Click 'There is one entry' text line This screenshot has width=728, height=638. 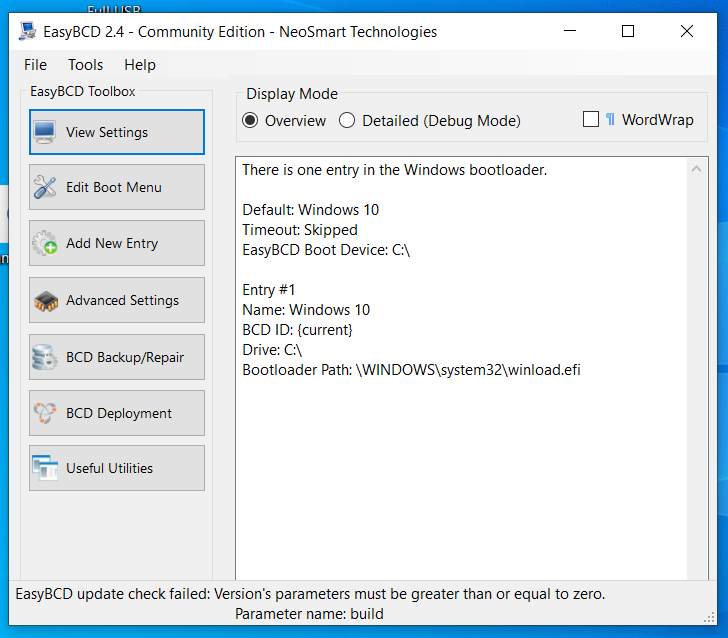395,170
